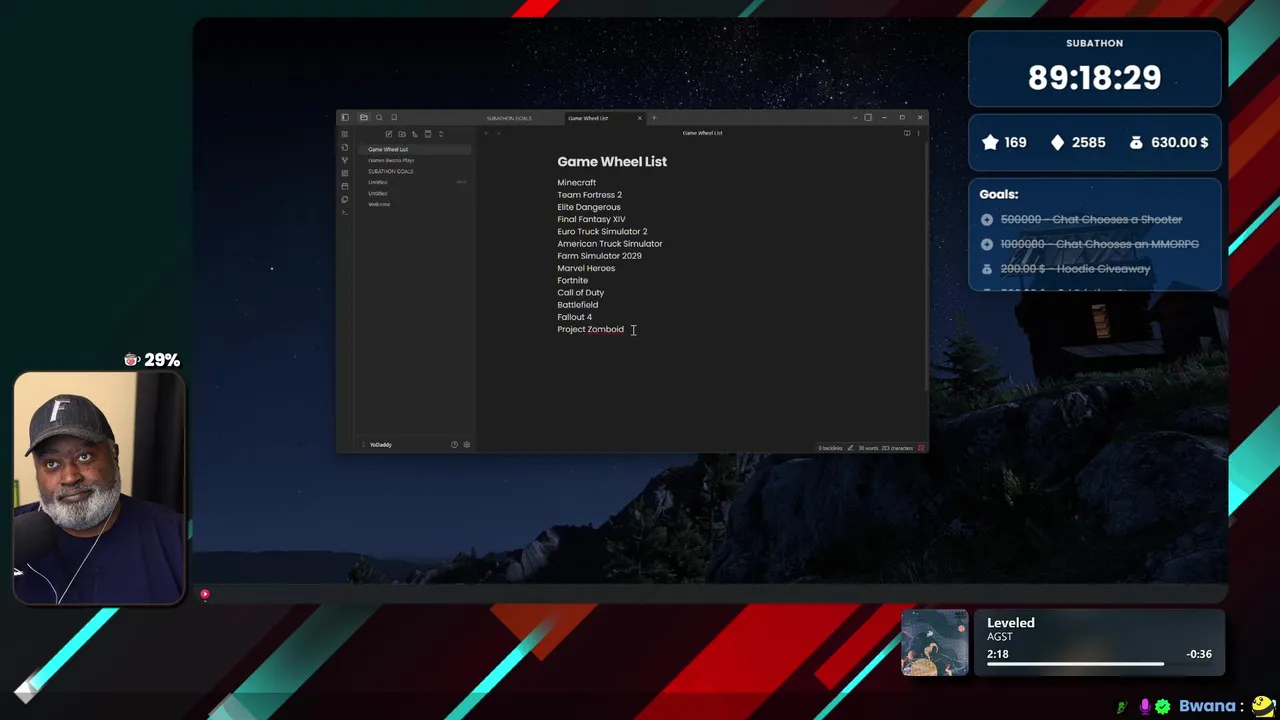This screenshot has height=720, width=1280.
Task: Open the note's more options menu
Action: (919, 133)
